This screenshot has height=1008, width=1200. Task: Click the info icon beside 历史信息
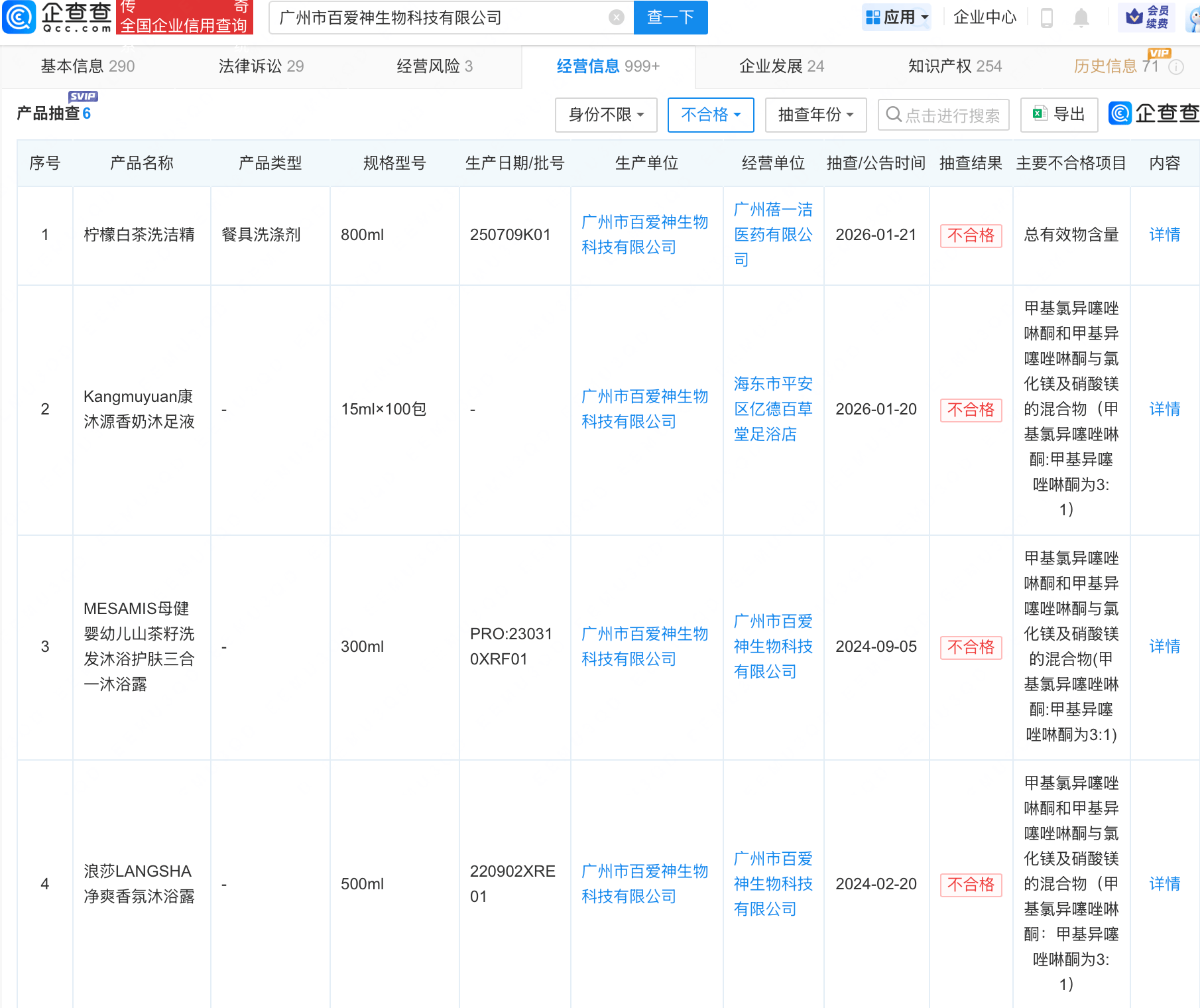coord(1176,67)
